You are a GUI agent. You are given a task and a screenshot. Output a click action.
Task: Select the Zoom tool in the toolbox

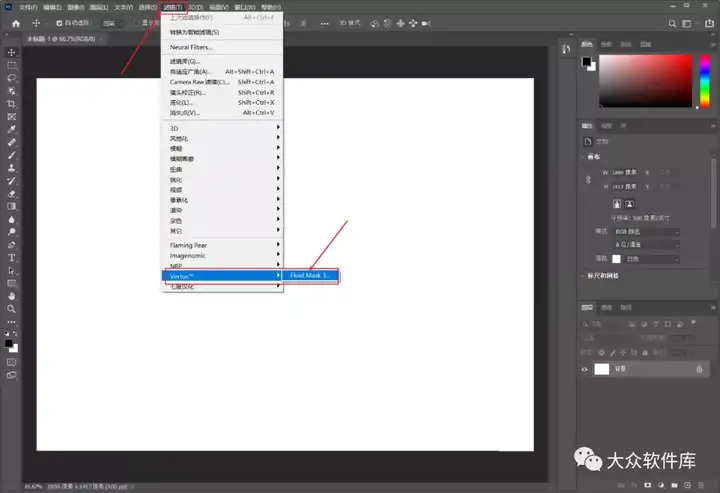pyautogui.click(x=11, y=309)
